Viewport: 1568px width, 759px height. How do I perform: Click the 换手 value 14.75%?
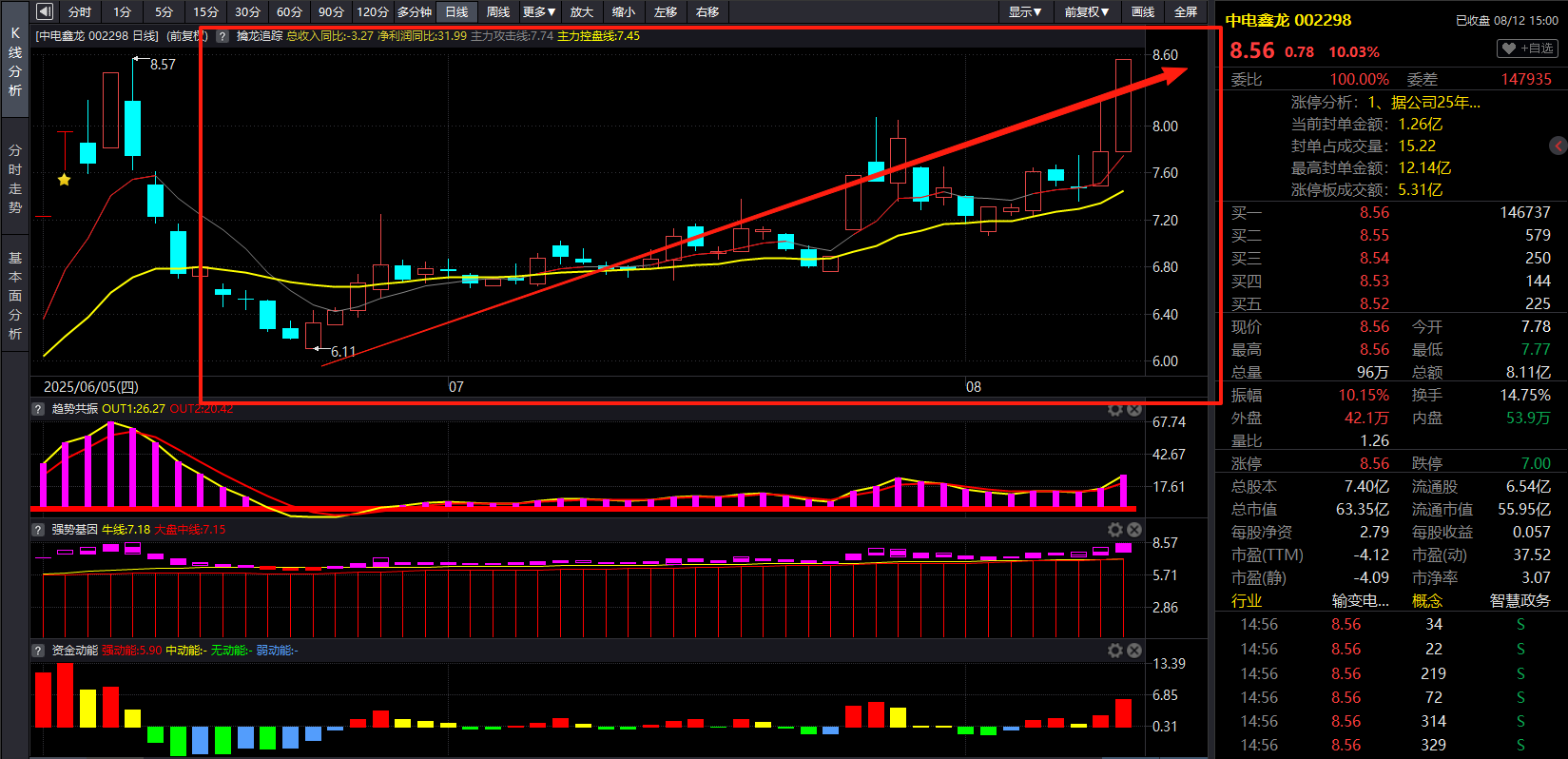pos(1525,395)
